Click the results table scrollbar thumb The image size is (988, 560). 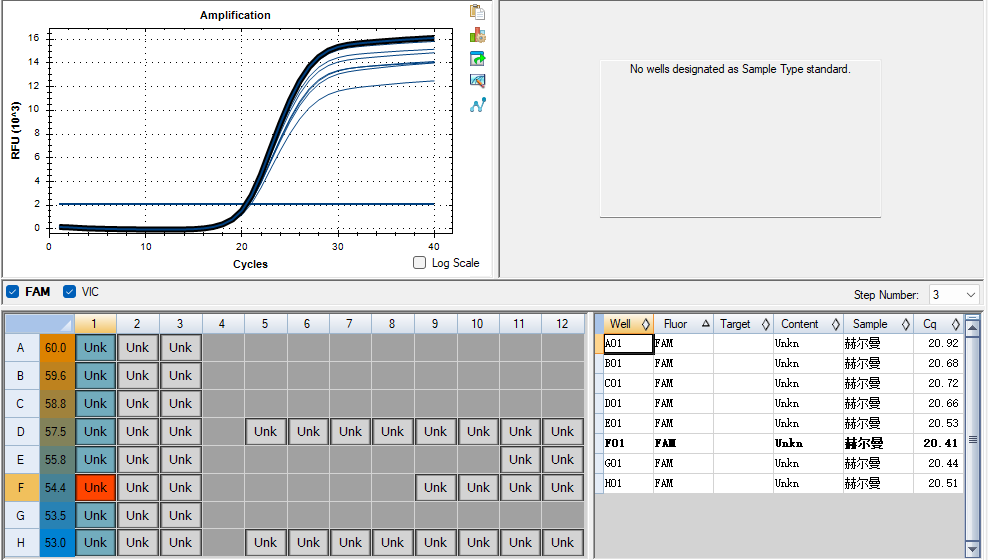point(972,438)
